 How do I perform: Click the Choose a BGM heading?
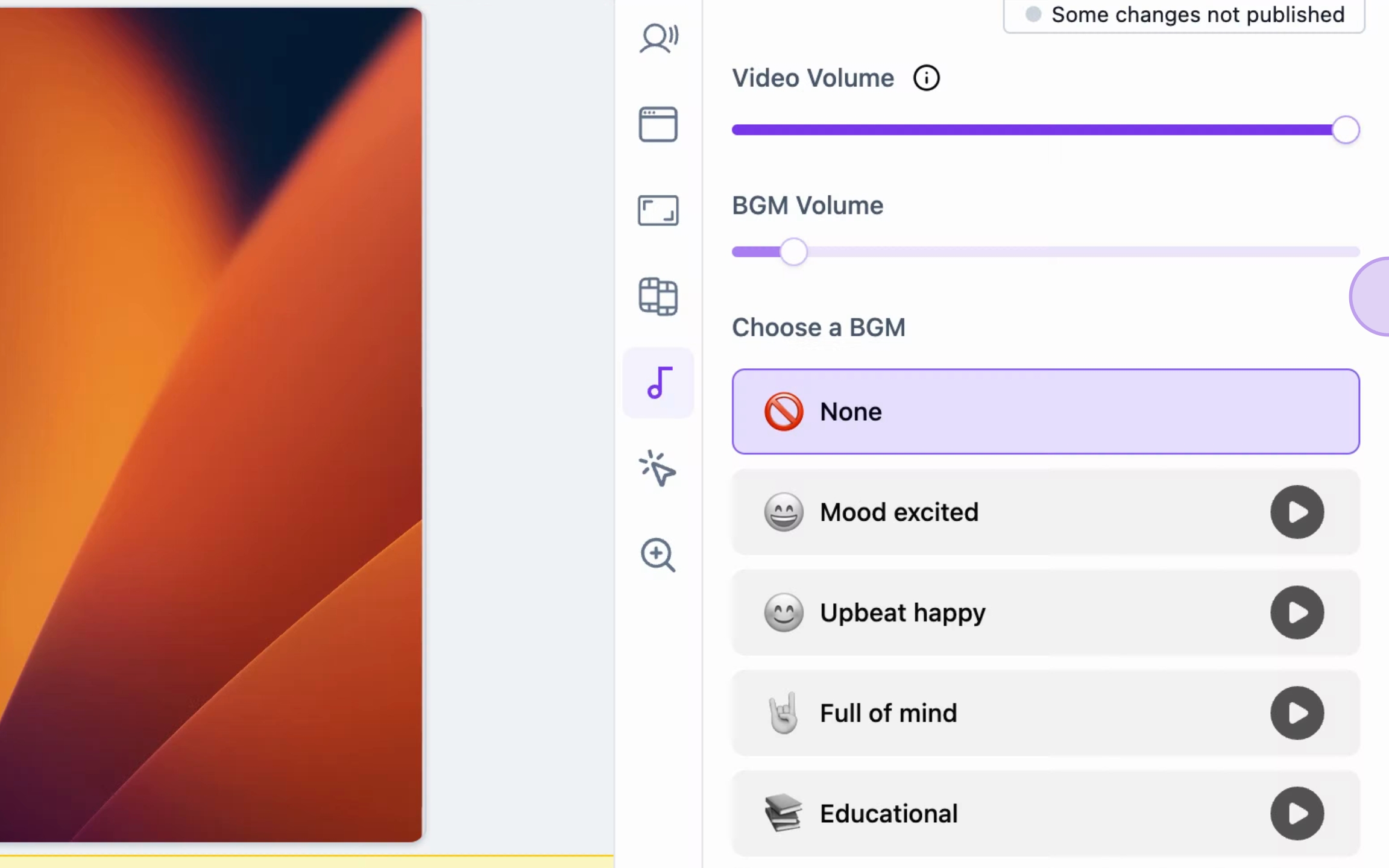pyautogui.click(x=819, y=327)
